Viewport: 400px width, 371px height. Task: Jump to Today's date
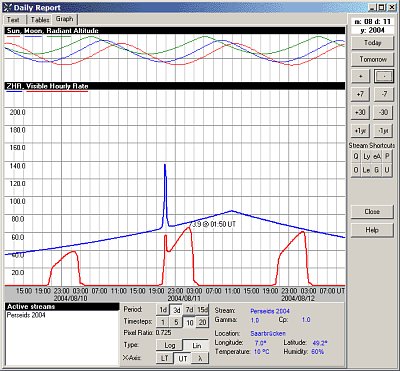click(x=373, y=43)
